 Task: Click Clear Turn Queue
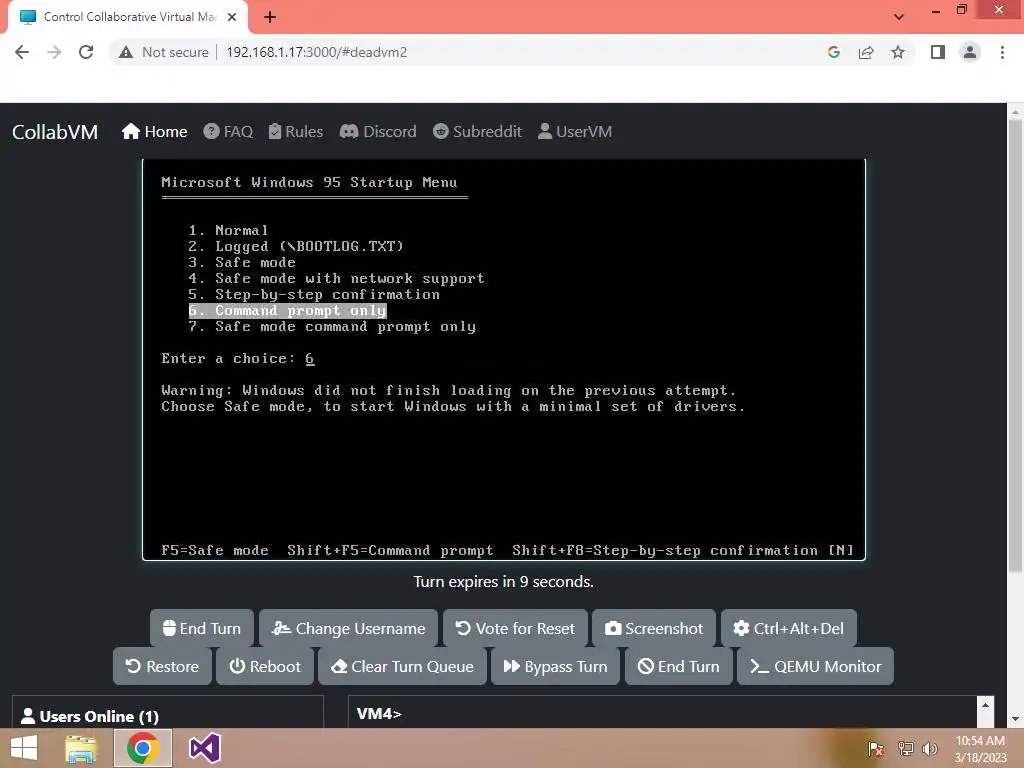(x=402, y=666)
